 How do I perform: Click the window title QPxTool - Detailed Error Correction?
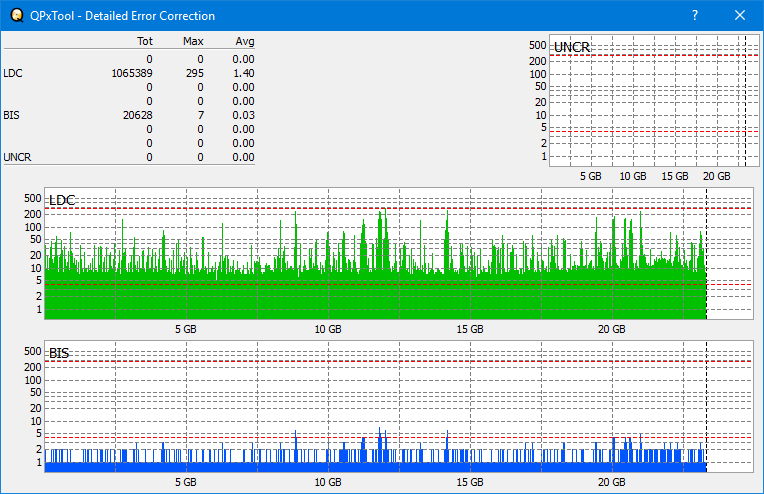[122, 16]
